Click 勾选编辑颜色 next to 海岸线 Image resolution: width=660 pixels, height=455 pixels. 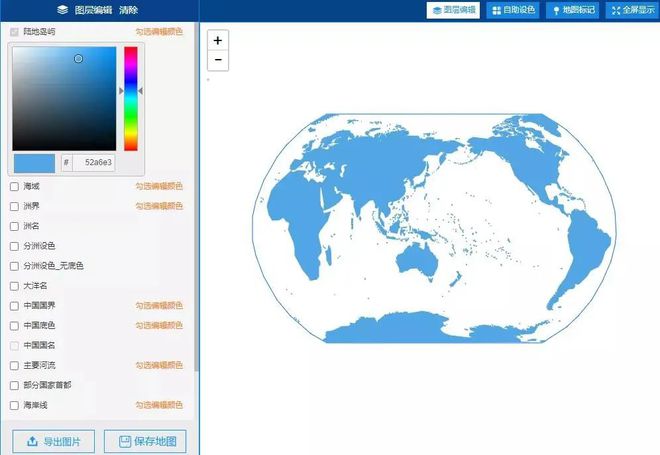tap(159, 405)
